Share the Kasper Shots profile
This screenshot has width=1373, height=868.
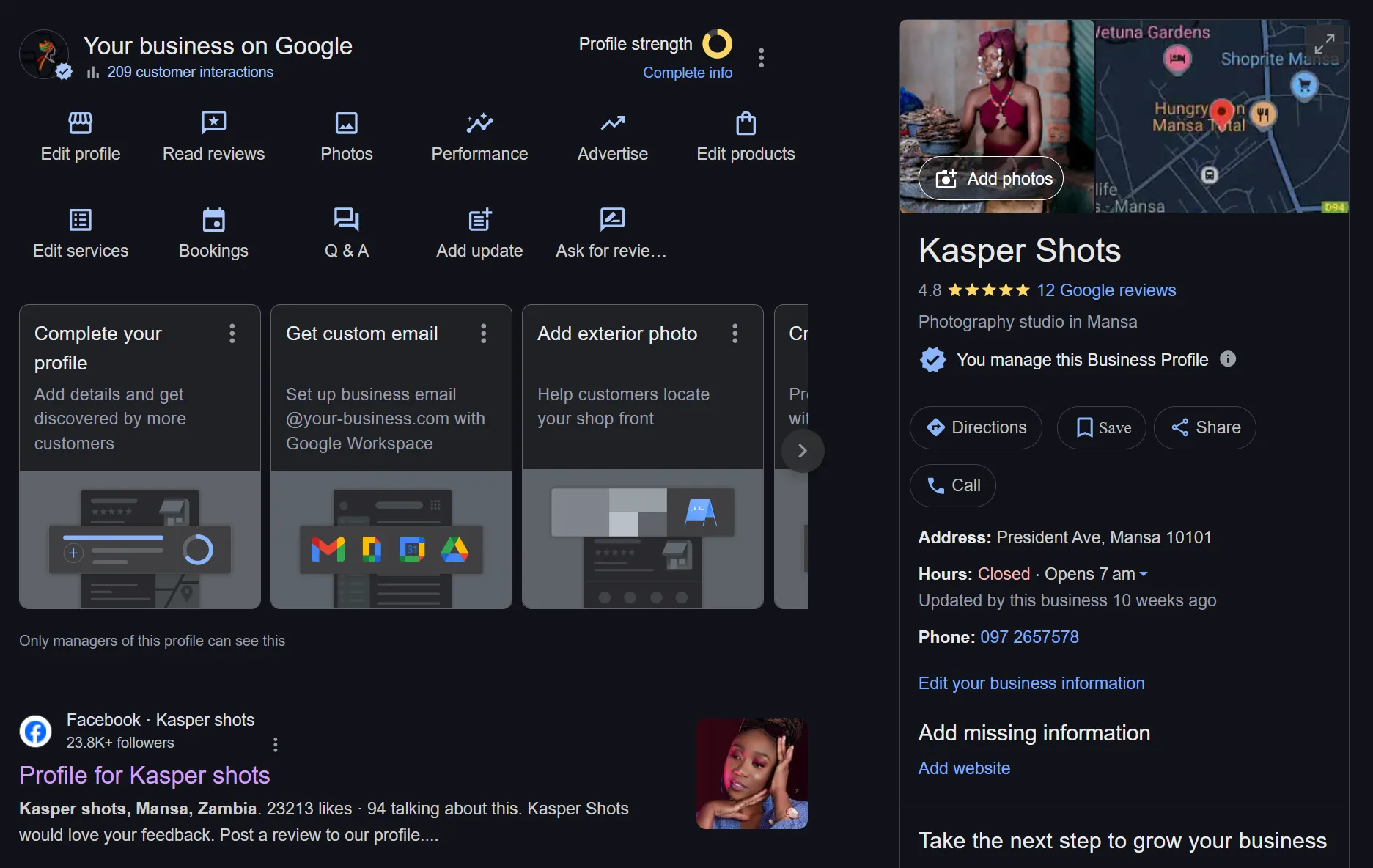point(1205,427)
